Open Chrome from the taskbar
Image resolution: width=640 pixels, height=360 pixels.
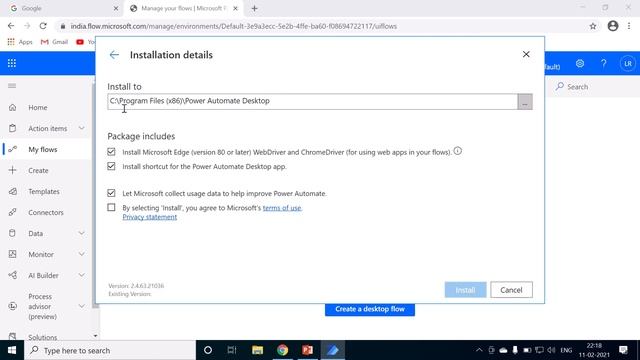(x=282, y=350)
